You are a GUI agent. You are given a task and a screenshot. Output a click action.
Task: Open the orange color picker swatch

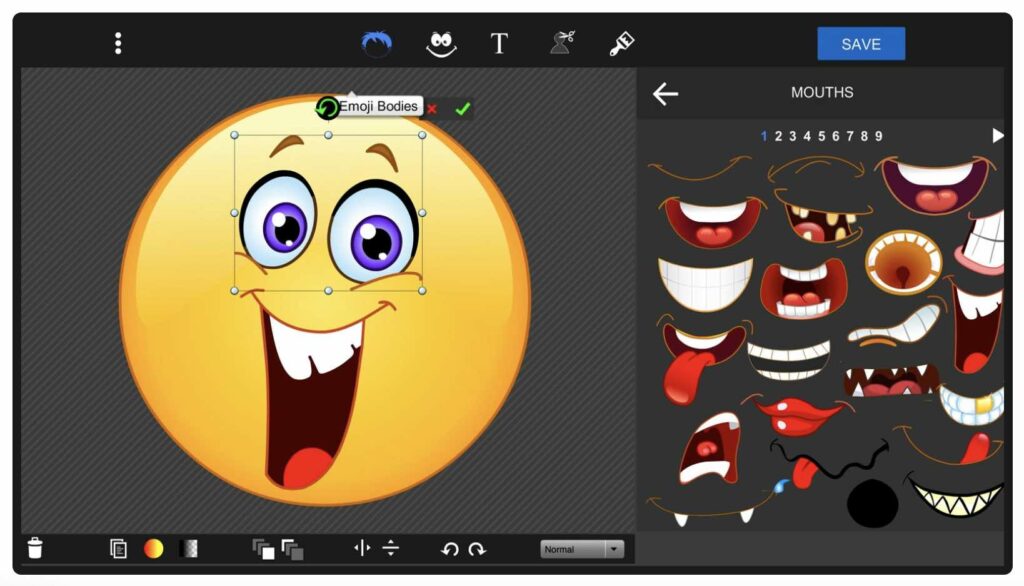click(x=153, y=548)
